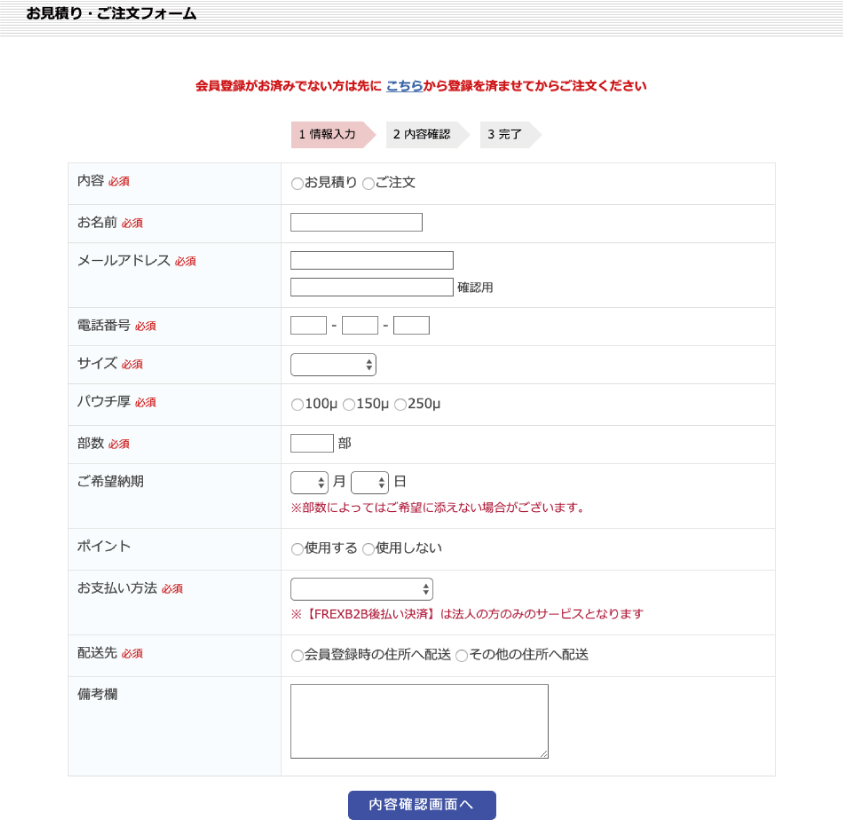The image size is (843, 823).
Task: Focus the last 電話番号 field
Action: (411, 325)
